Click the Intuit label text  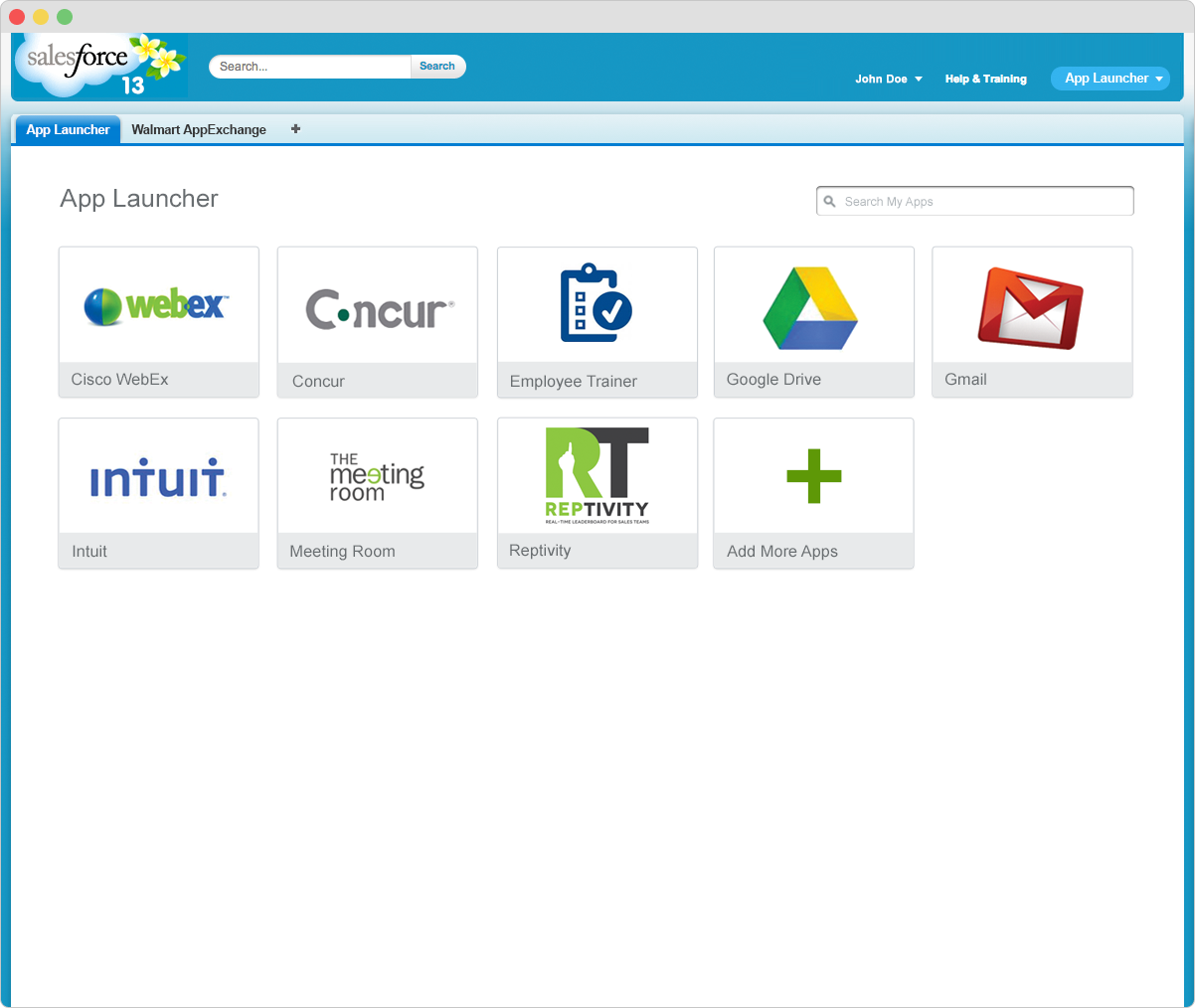tap(89, 552)
